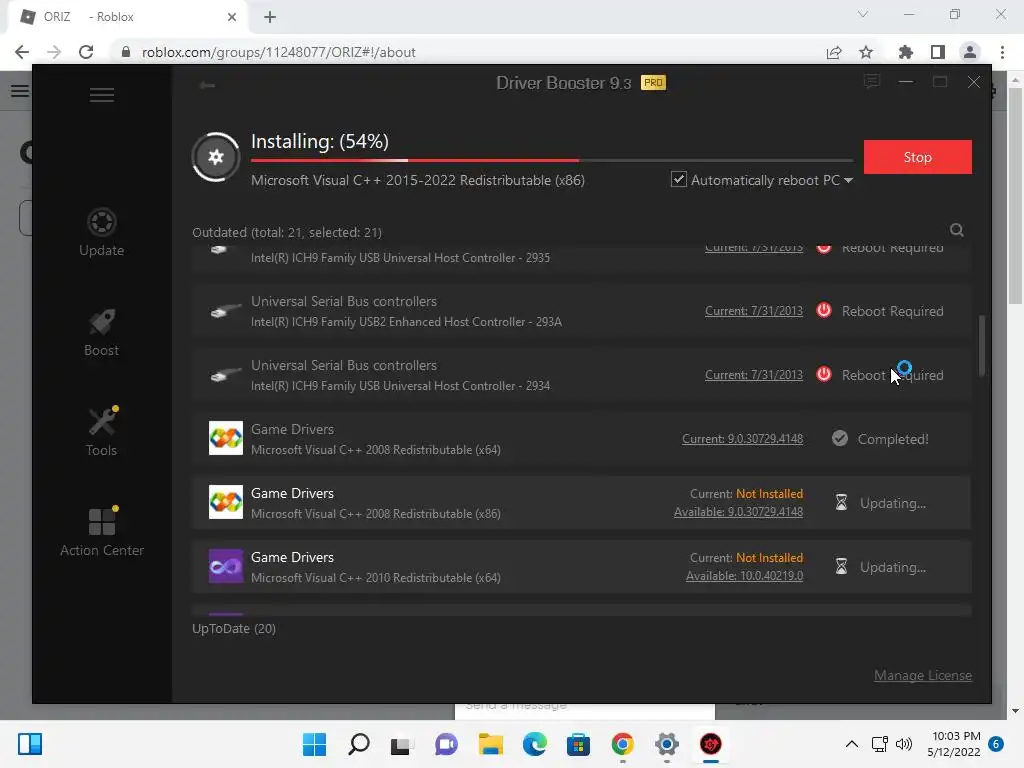Viewport: 1024px width, 768px height.
Task: Click the installing progress bar
Action: 552,160
